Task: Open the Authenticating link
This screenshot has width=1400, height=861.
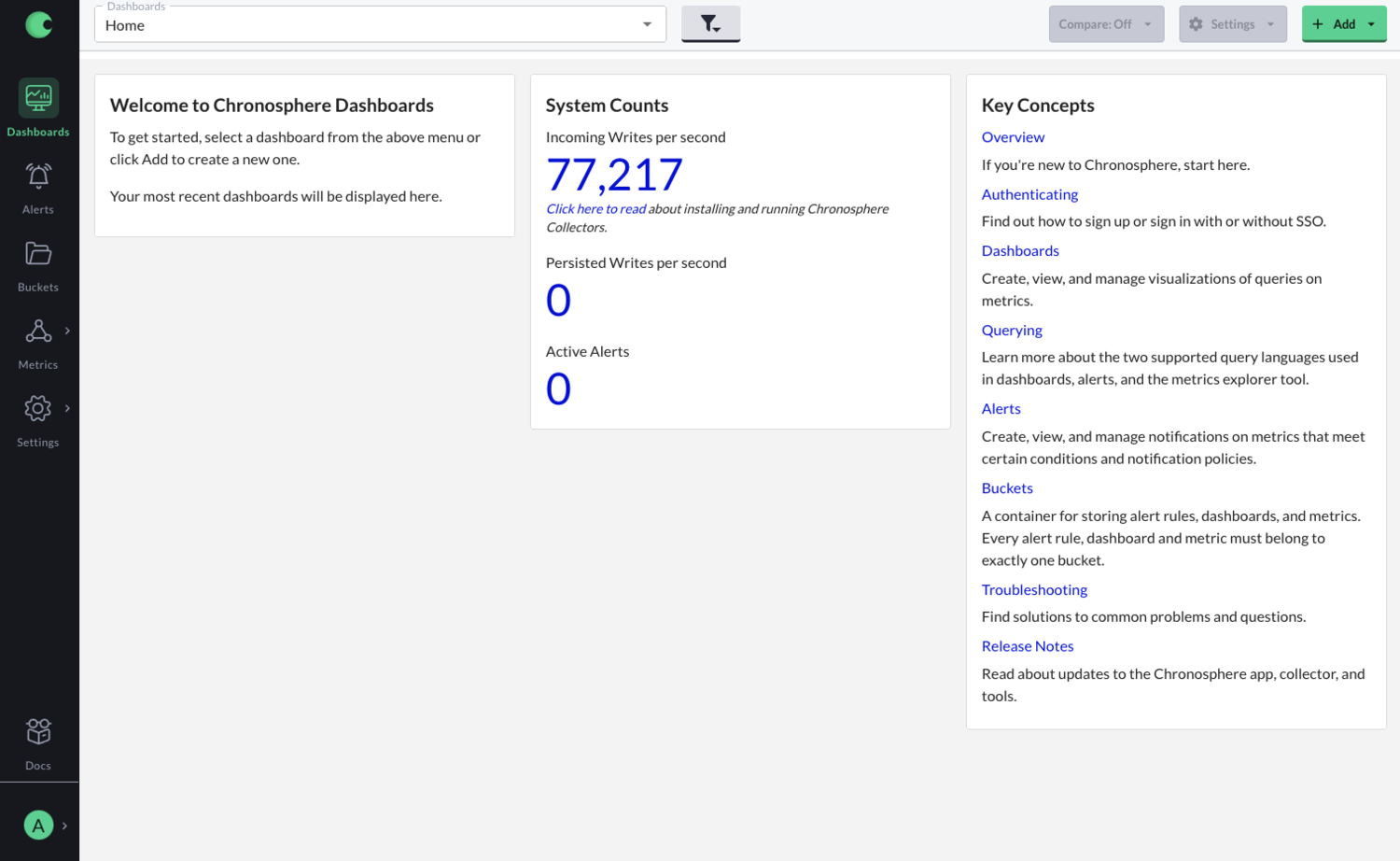Action: coord(1029,194)
